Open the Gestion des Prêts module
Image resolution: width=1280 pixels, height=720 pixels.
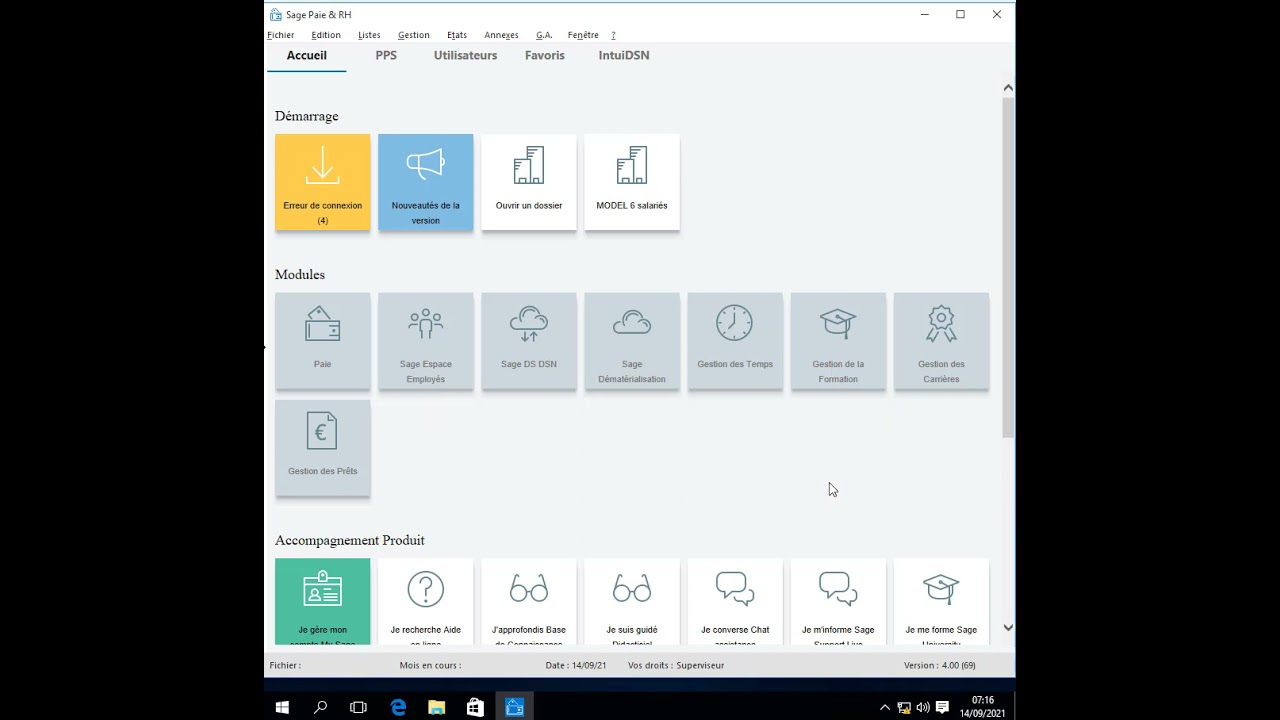pyautogui.click(x=322, y=447)
